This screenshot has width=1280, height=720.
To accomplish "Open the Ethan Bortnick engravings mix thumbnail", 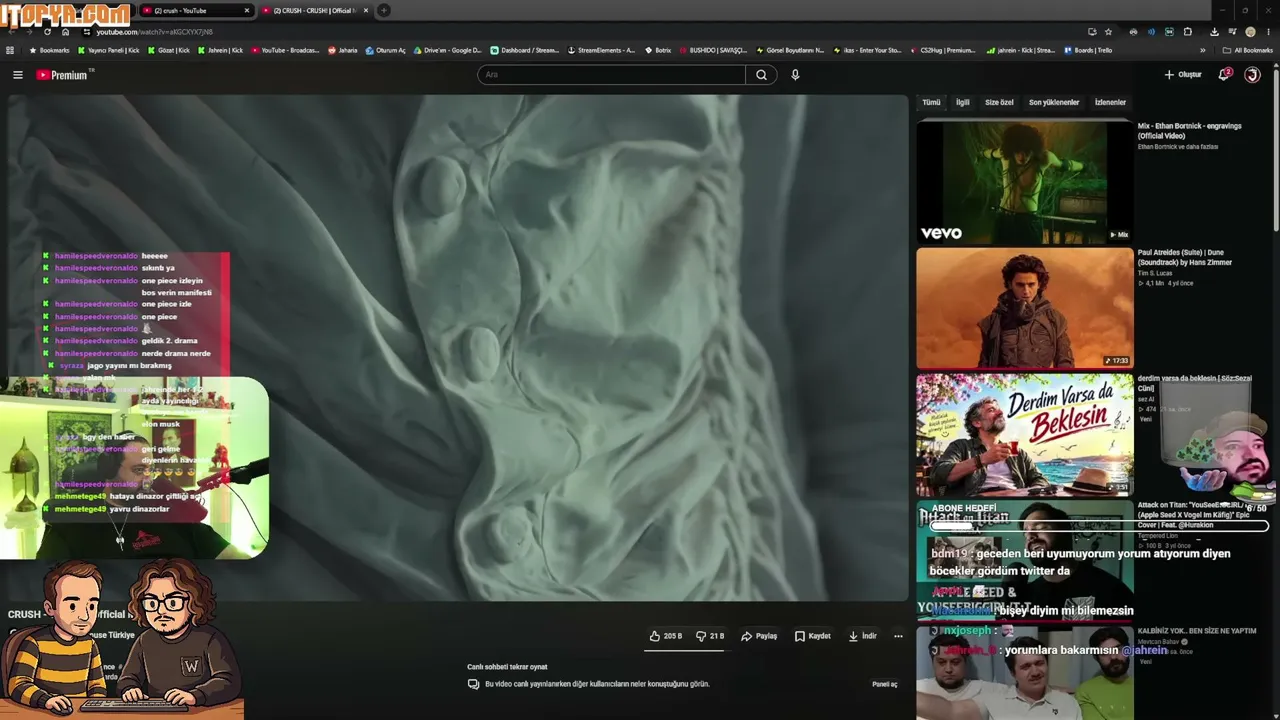I will coord(1025,181).
